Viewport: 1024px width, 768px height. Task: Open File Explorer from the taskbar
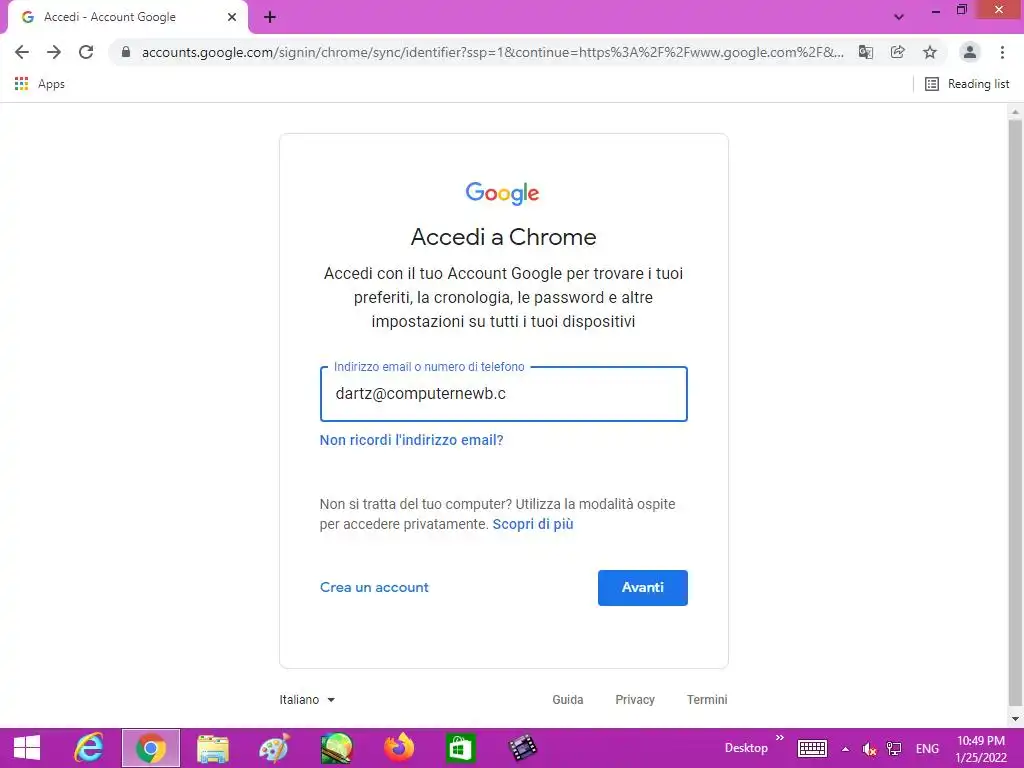pos(213,748)
